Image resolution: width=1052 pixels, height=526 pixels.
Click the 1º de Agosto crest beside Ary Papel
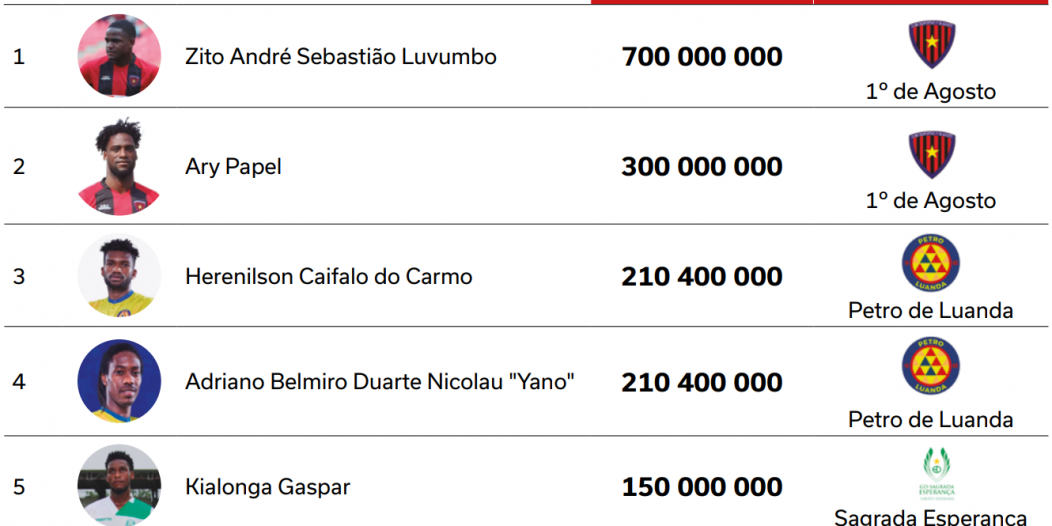tap(931, 155)
